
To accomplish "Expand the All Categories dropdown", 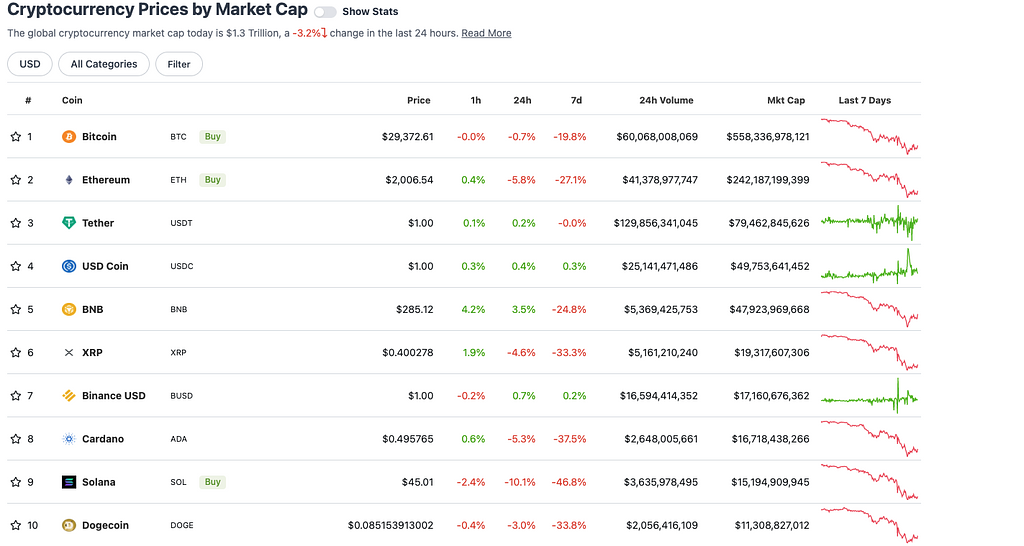I will 104,64.
